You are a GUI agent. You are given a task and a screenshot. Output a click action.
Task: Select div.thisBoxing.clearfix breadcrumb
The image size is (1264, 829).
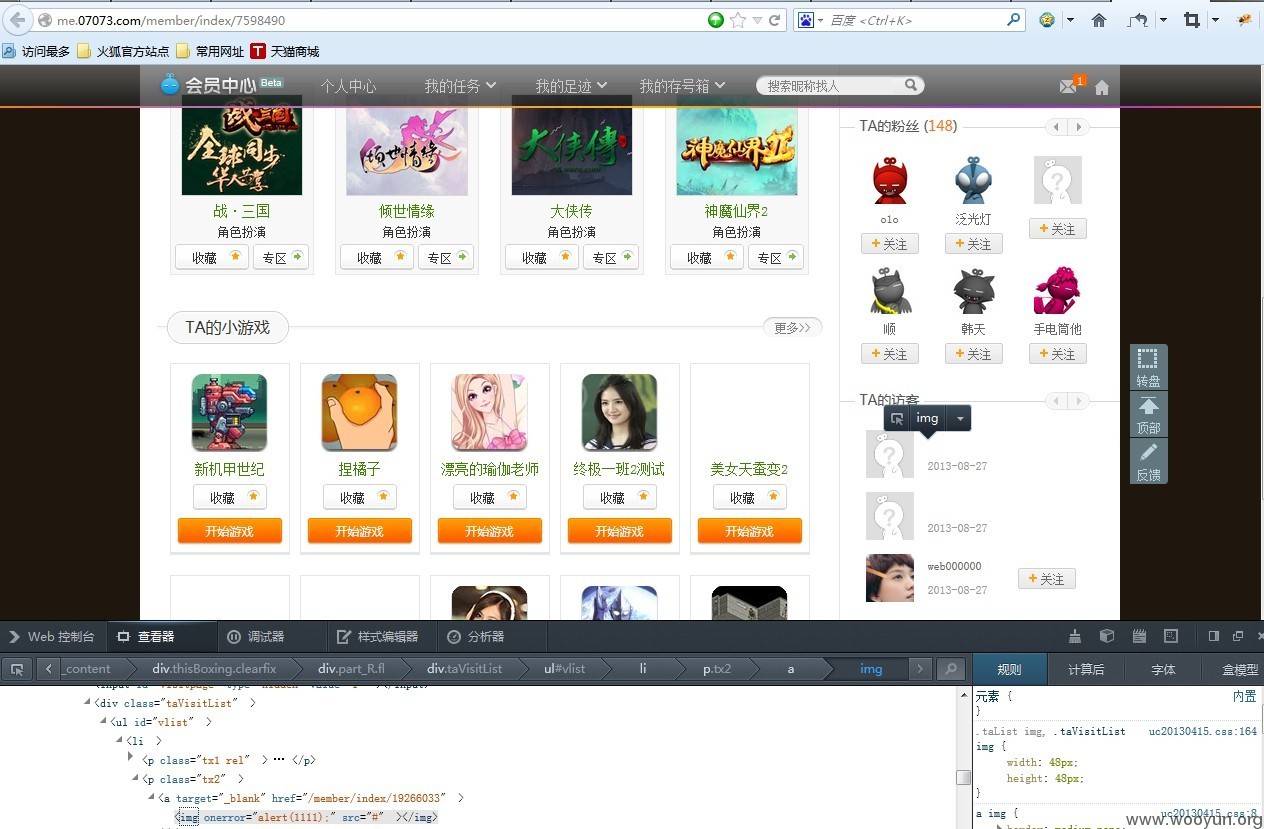(x=214, y=669)
